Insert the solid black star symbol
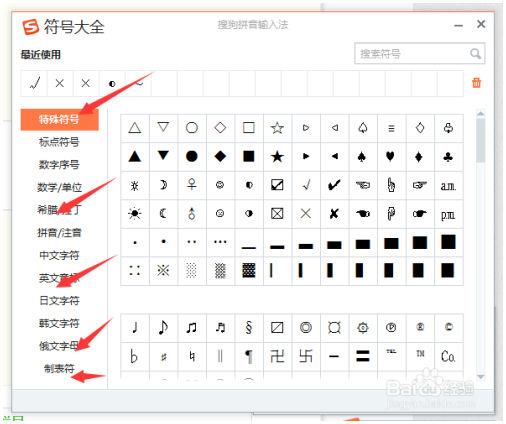The width and height of the screenshot is (506, 424). pos(277,156)
